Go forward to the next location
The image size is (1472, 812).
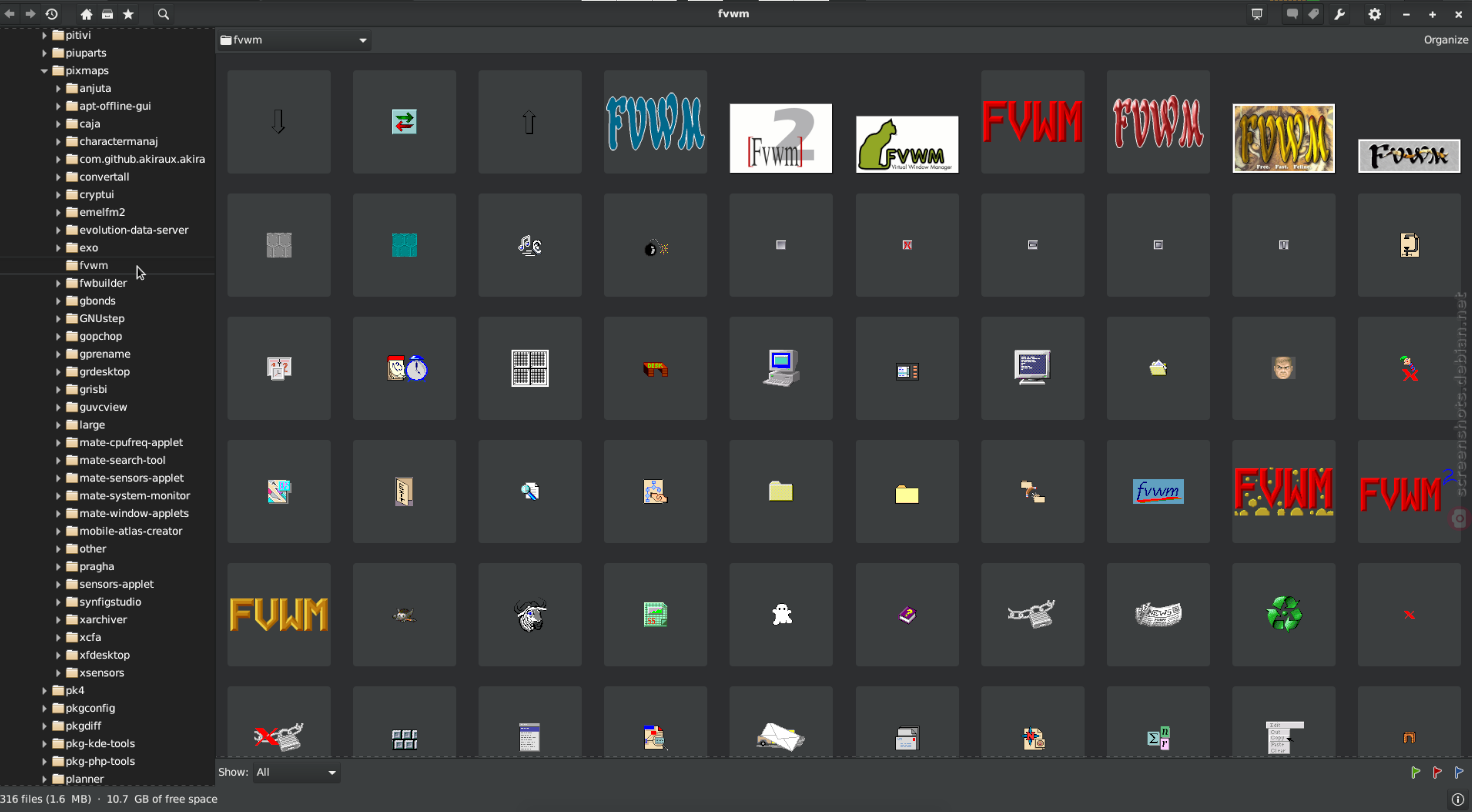click(30, 14)
